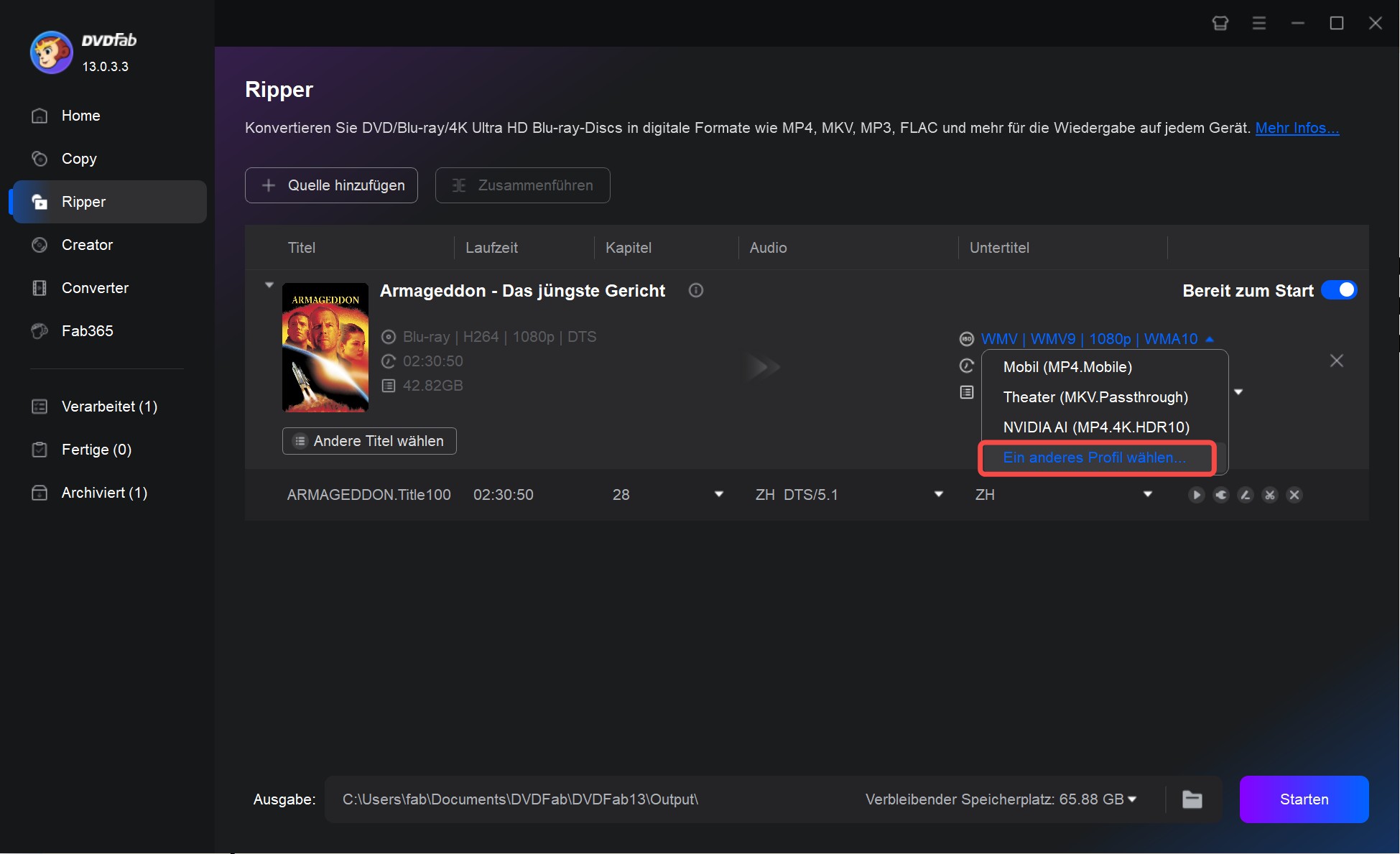1400x854 pixels.
Task: Toggle the Bereit zum Start switch
Action: 1339,290
